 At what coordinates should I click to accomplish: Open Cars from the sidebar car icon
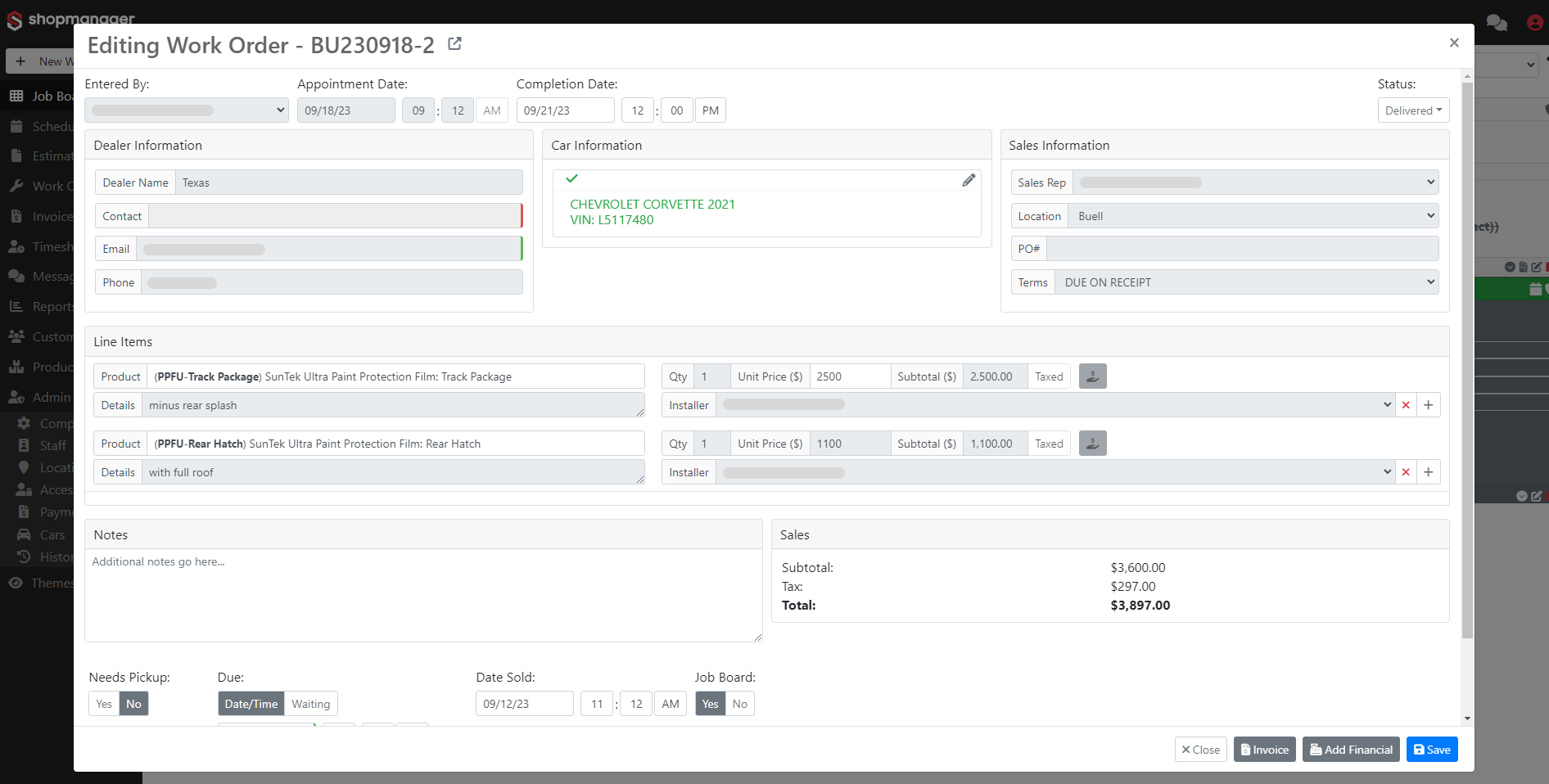[25, 534]
